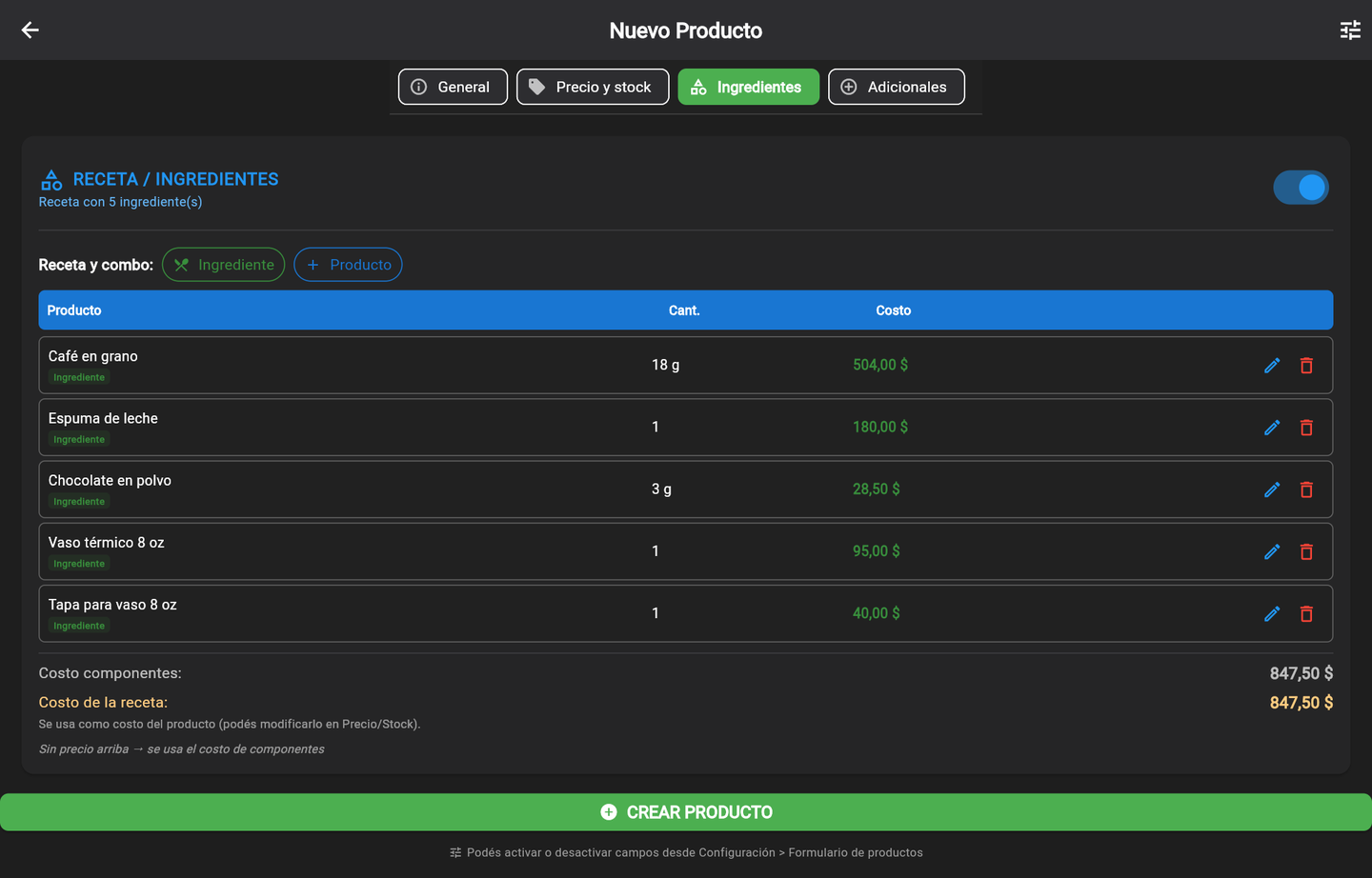Click the Receta con 5 ingrediente(s) subtitle
Viewport: 1372px width, 878px height.
point(120,202)
